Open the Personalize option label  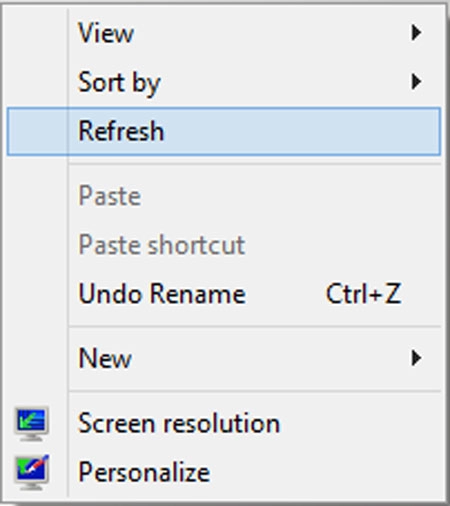(144, 472)
